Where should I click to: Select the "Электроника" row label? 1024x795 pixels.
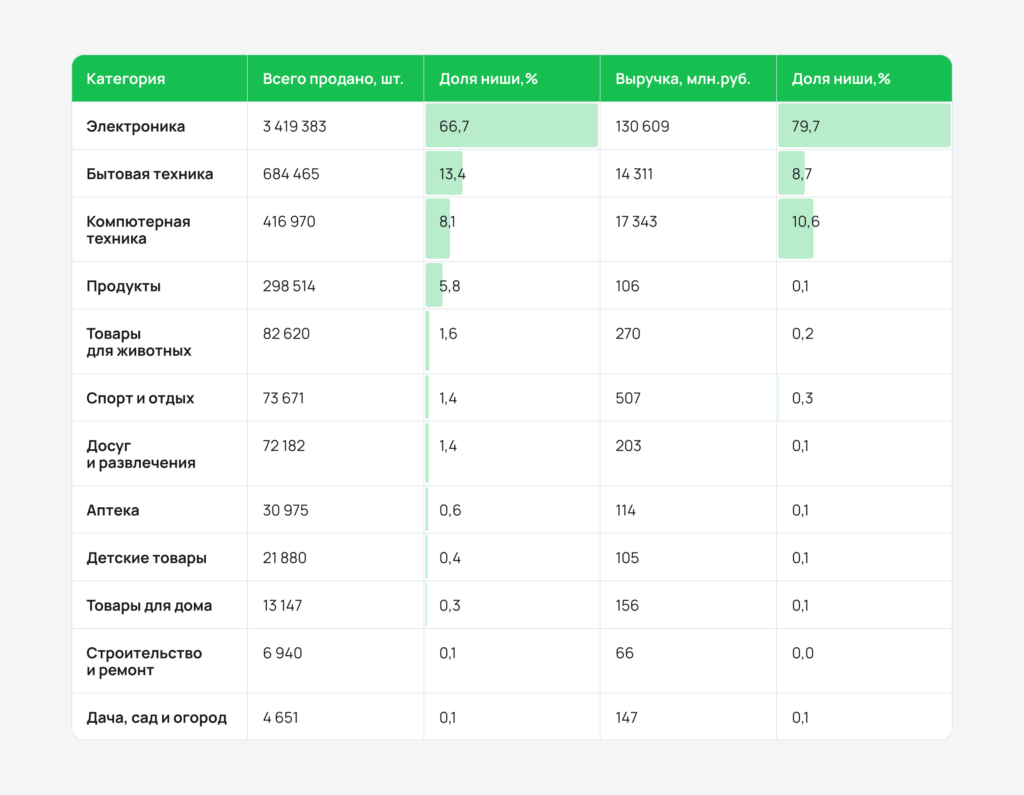tap(135, 127)
